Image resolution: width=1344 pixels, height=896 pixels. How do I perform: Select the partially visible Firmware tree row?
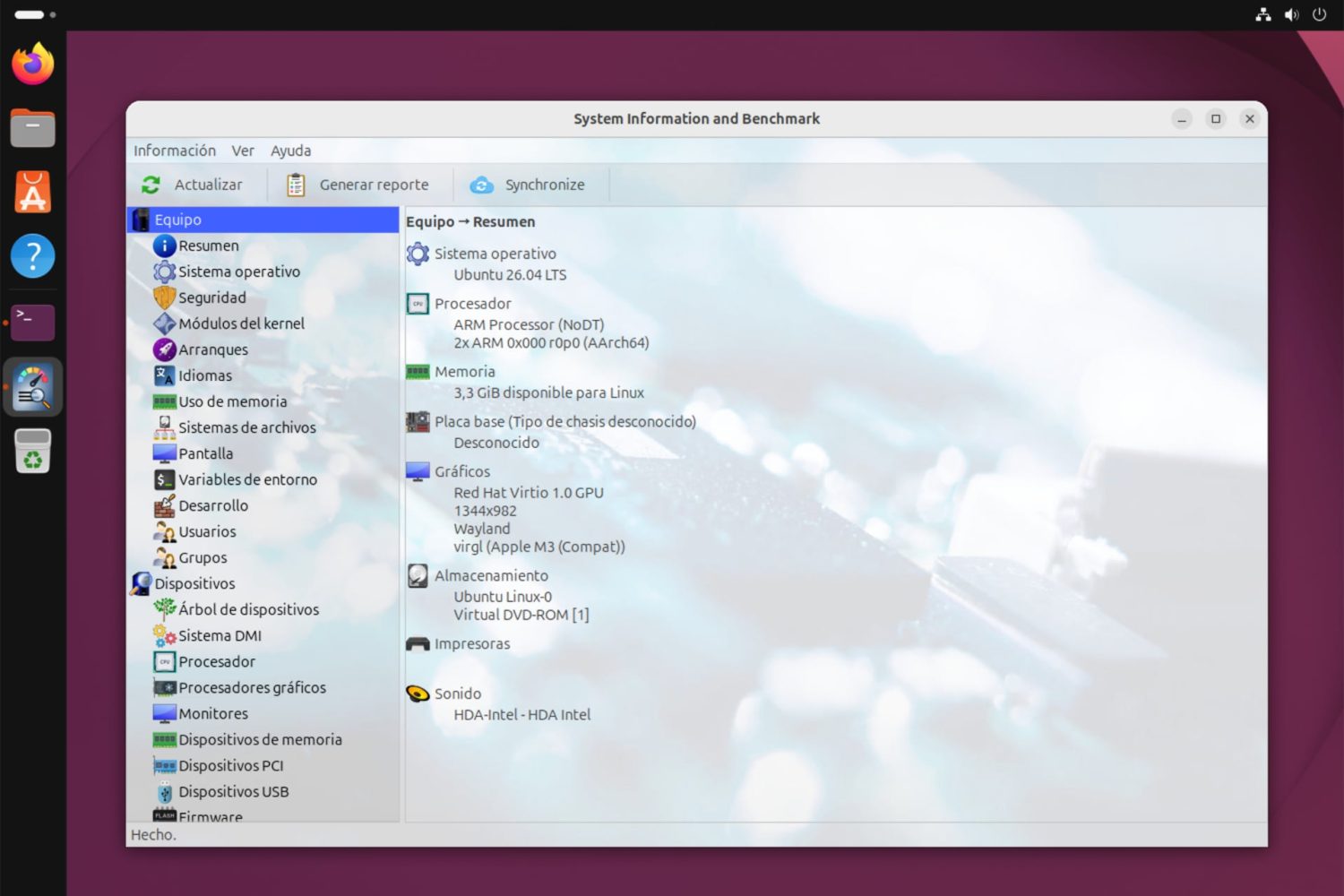pyautogui.click(x=263, y=815)
